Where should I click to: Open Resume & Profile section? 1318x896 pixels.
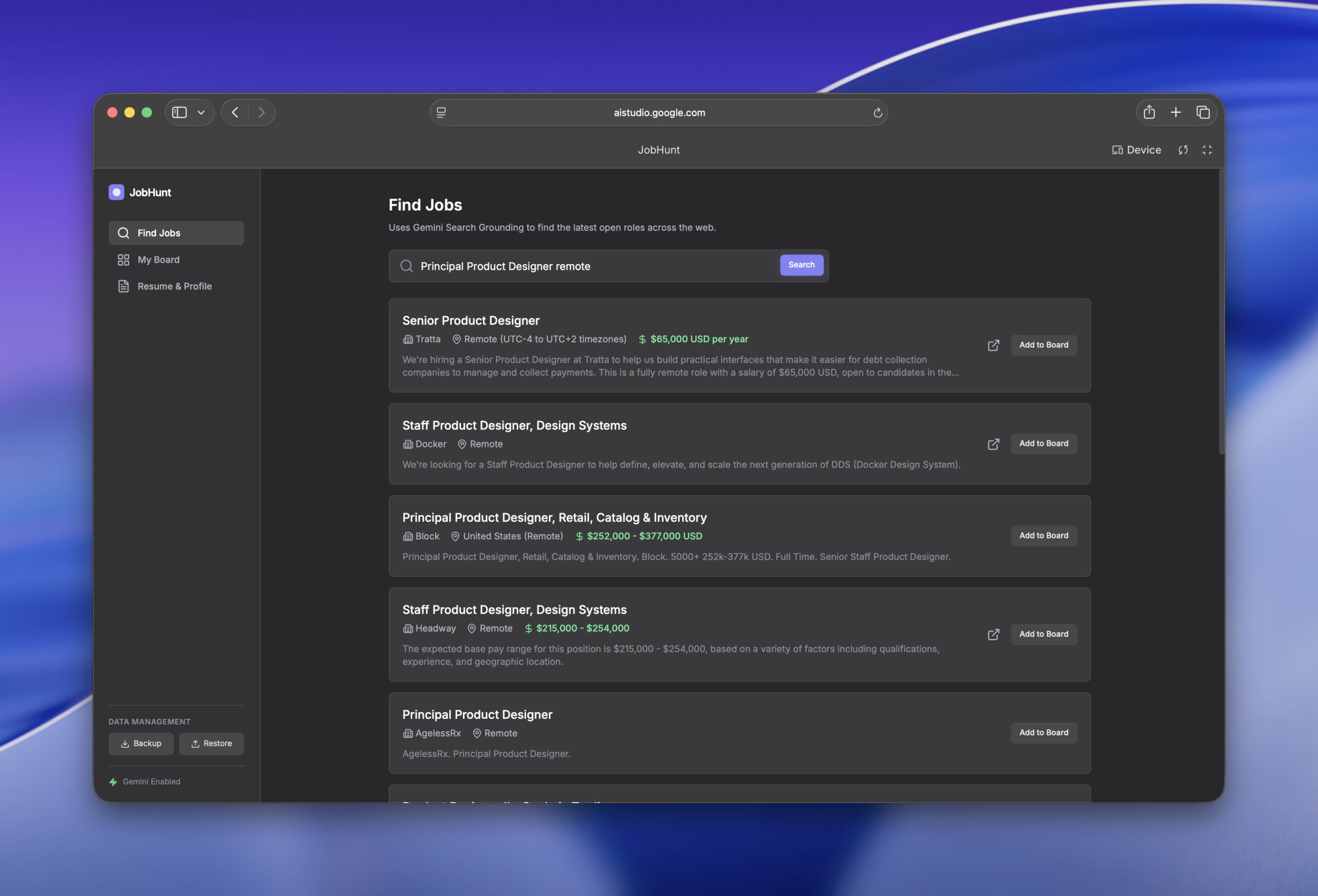tap(174, 286)
